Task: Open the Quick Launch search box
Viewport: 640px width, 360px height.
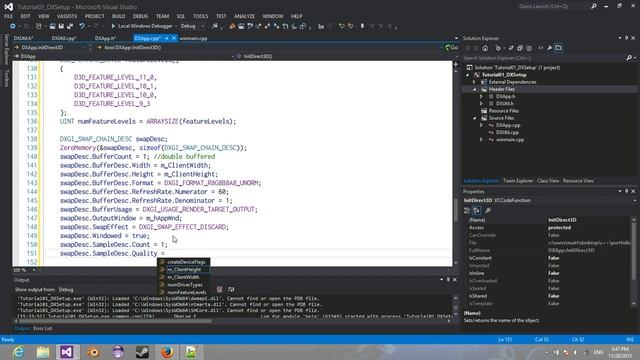Action: click(x=553, y=7)
